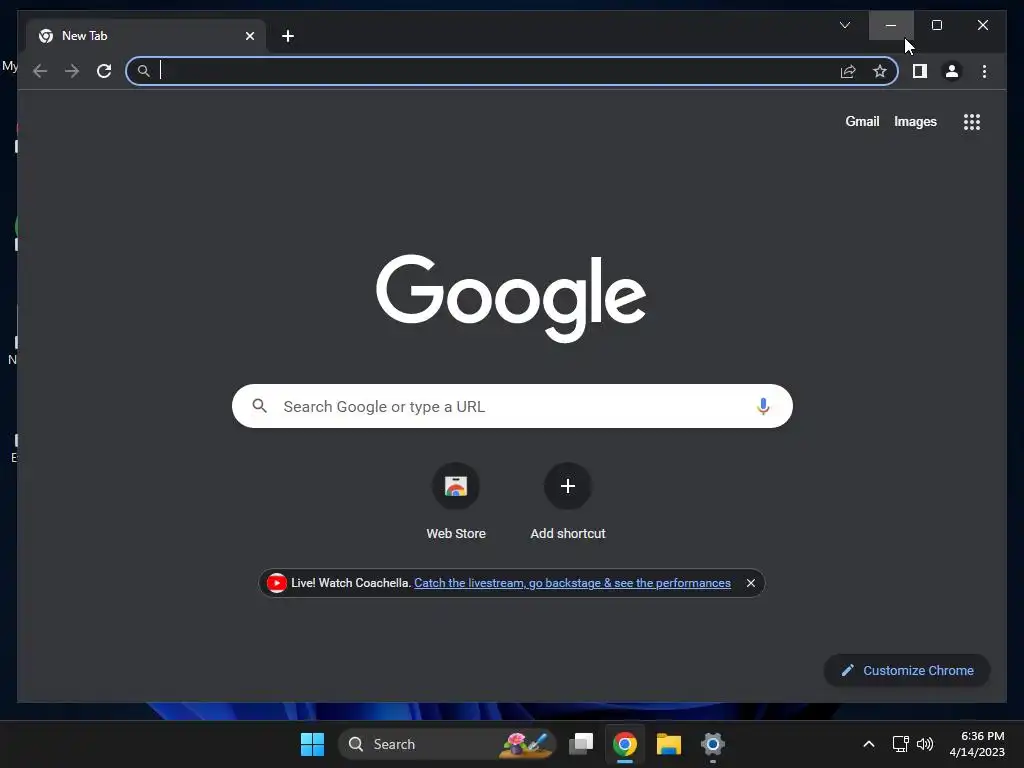Click the Chrome taskbar icon
The image size is (1024, 768).
click(x=625, y=744)
